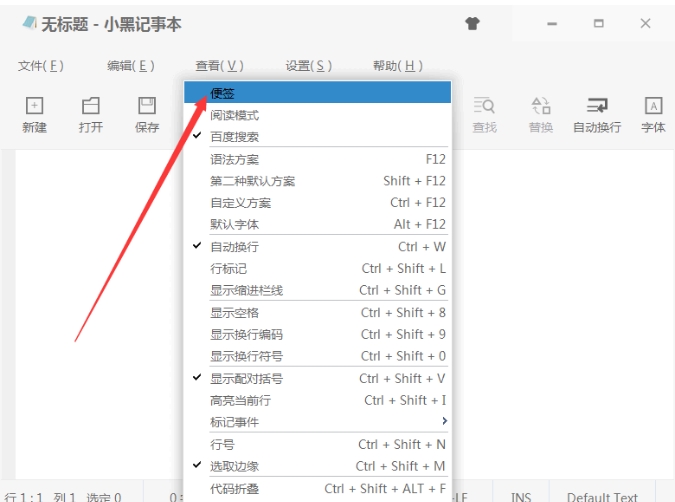Image resolution: width=675 pixels, height=502 pixels.
Task: Click the notepad app icon in title bar
Action: 29,22
